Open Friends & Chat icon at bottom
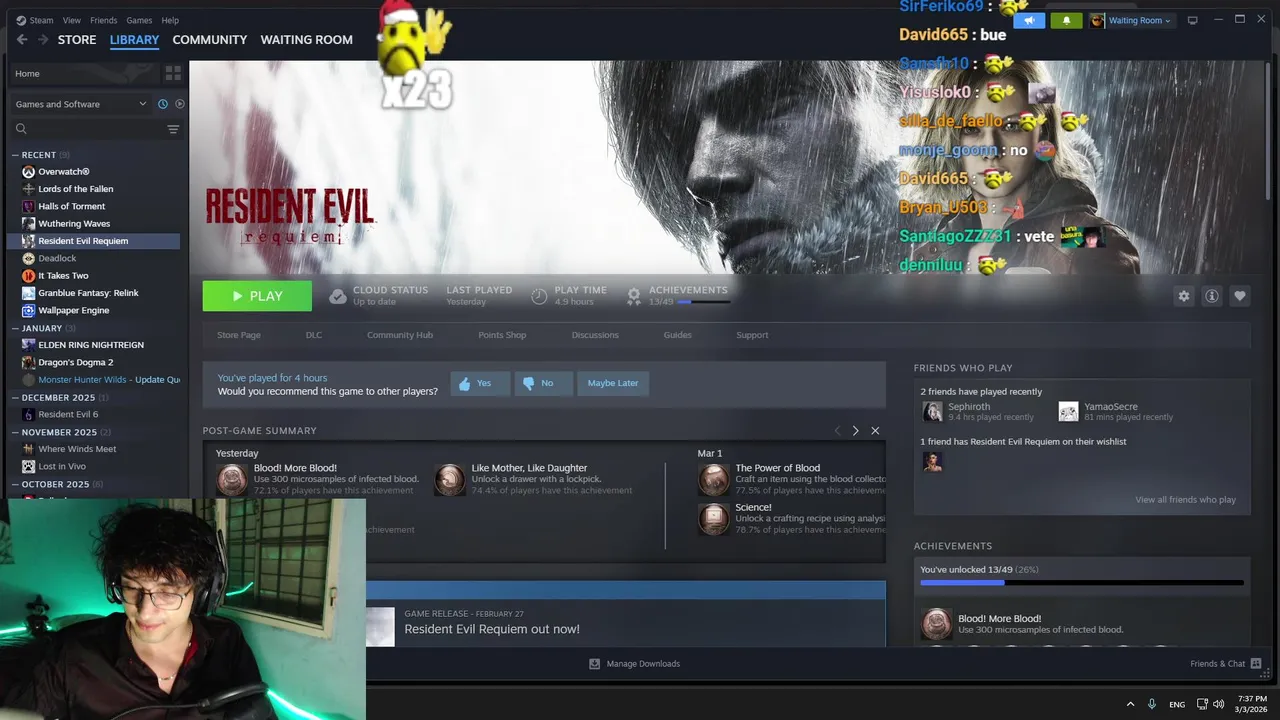The width and height of the screenshot is (1280, 720). 1256,664
